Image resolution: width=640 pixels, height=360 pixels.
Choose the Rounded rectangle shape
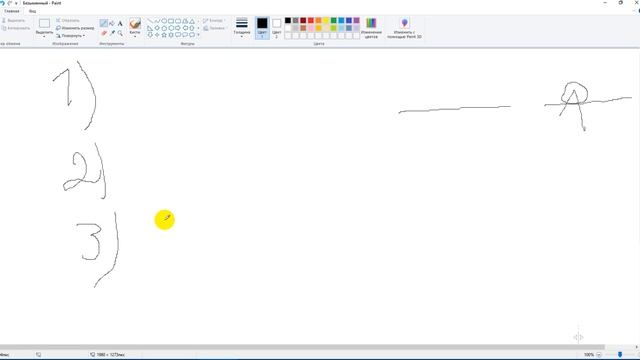click(x=178, y=21)
